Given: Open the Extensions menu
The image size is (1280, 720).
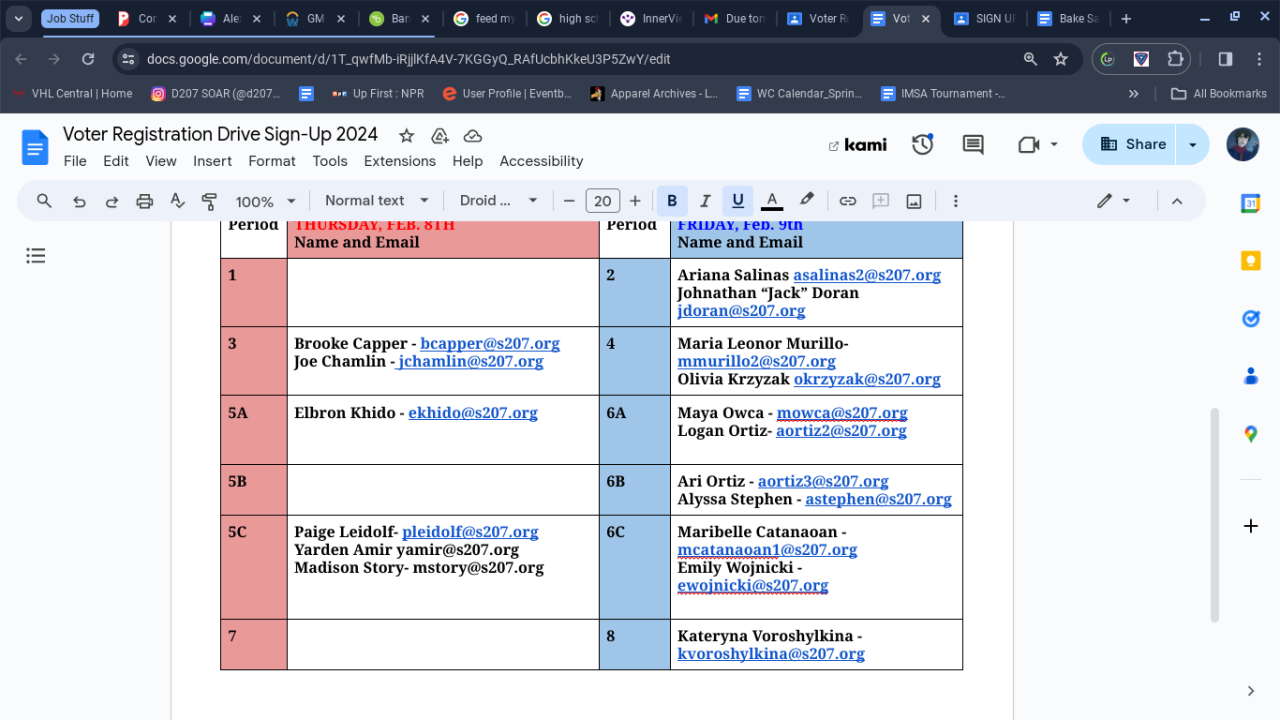Looking at the screenshot, I should point(399,161).
